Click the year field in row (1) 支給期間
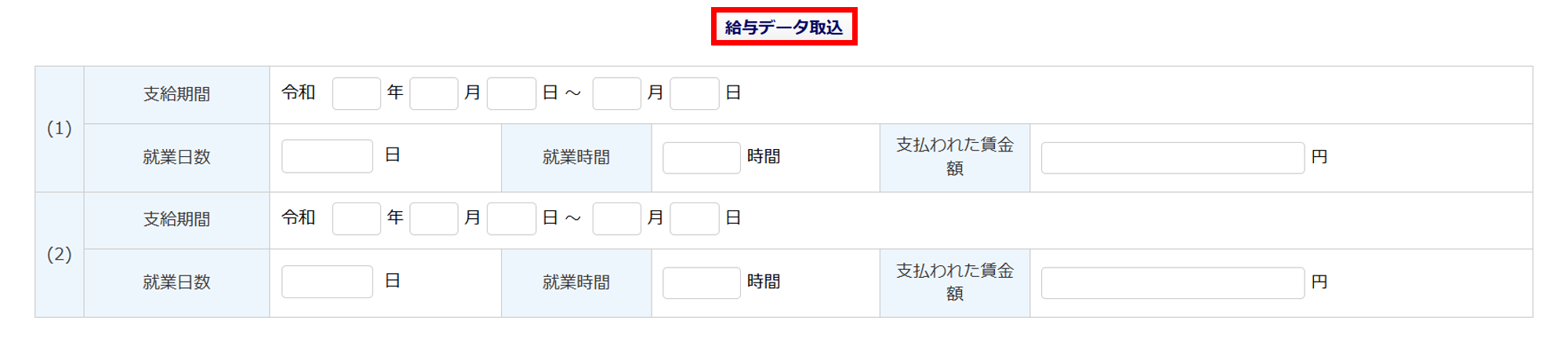 pos(356,93)
